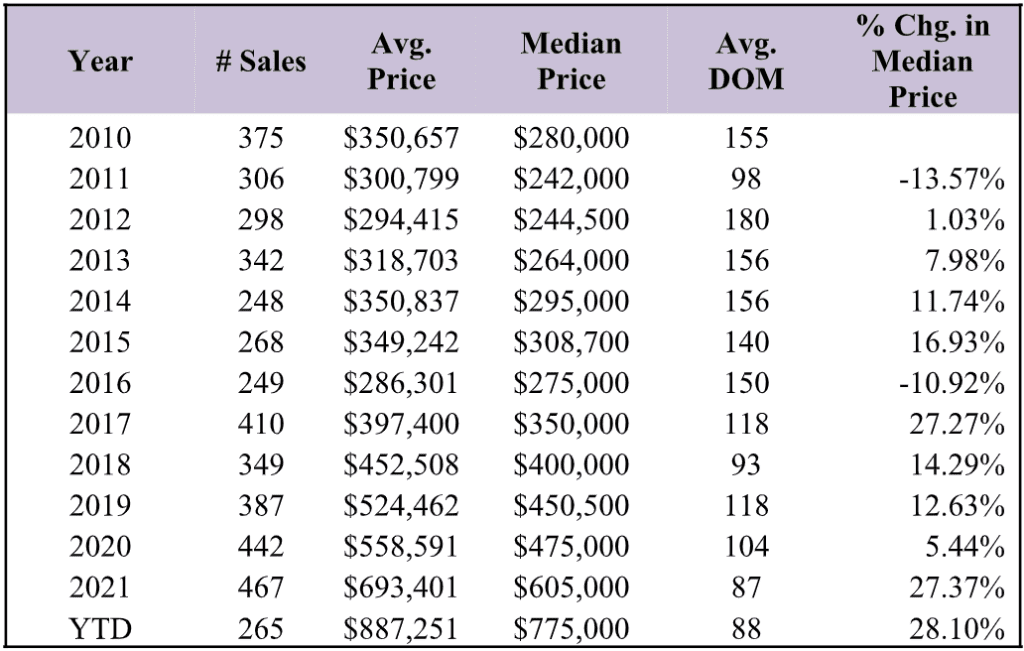Select the # Sales column header

[x=261, y=61]
